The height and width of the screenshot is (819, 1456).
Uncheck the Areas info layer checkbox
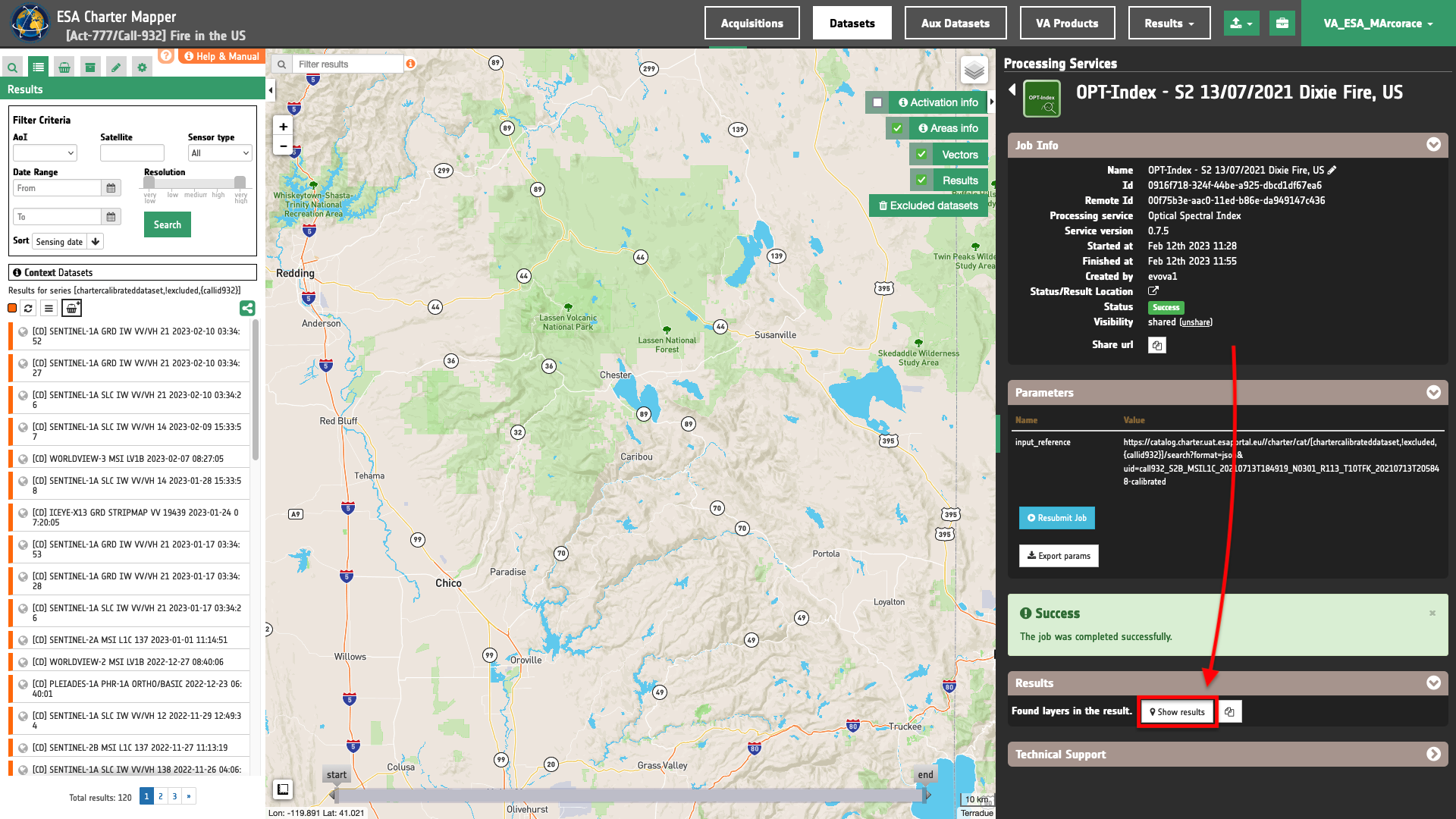(897, 128)
